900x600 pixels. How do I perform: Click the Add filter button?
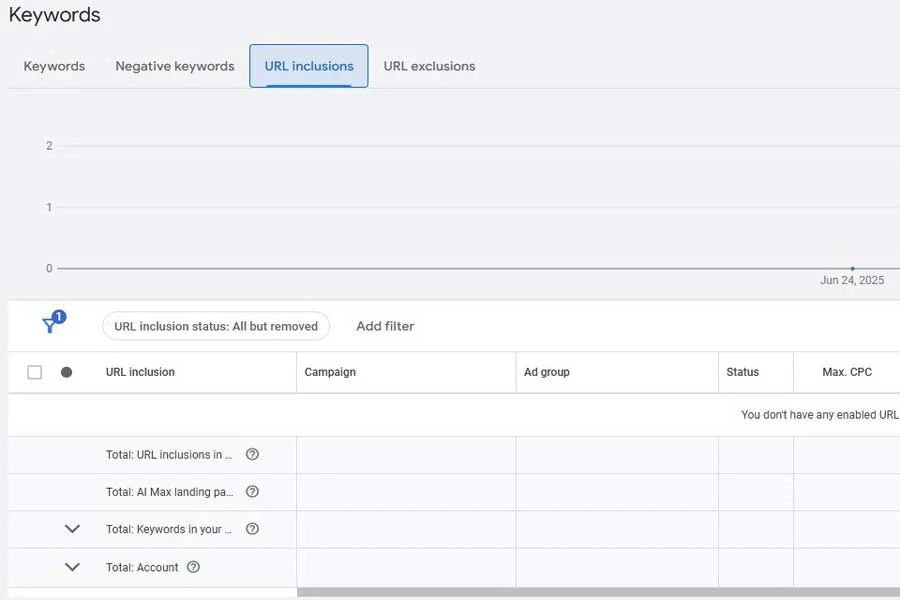tap(385, 326)
